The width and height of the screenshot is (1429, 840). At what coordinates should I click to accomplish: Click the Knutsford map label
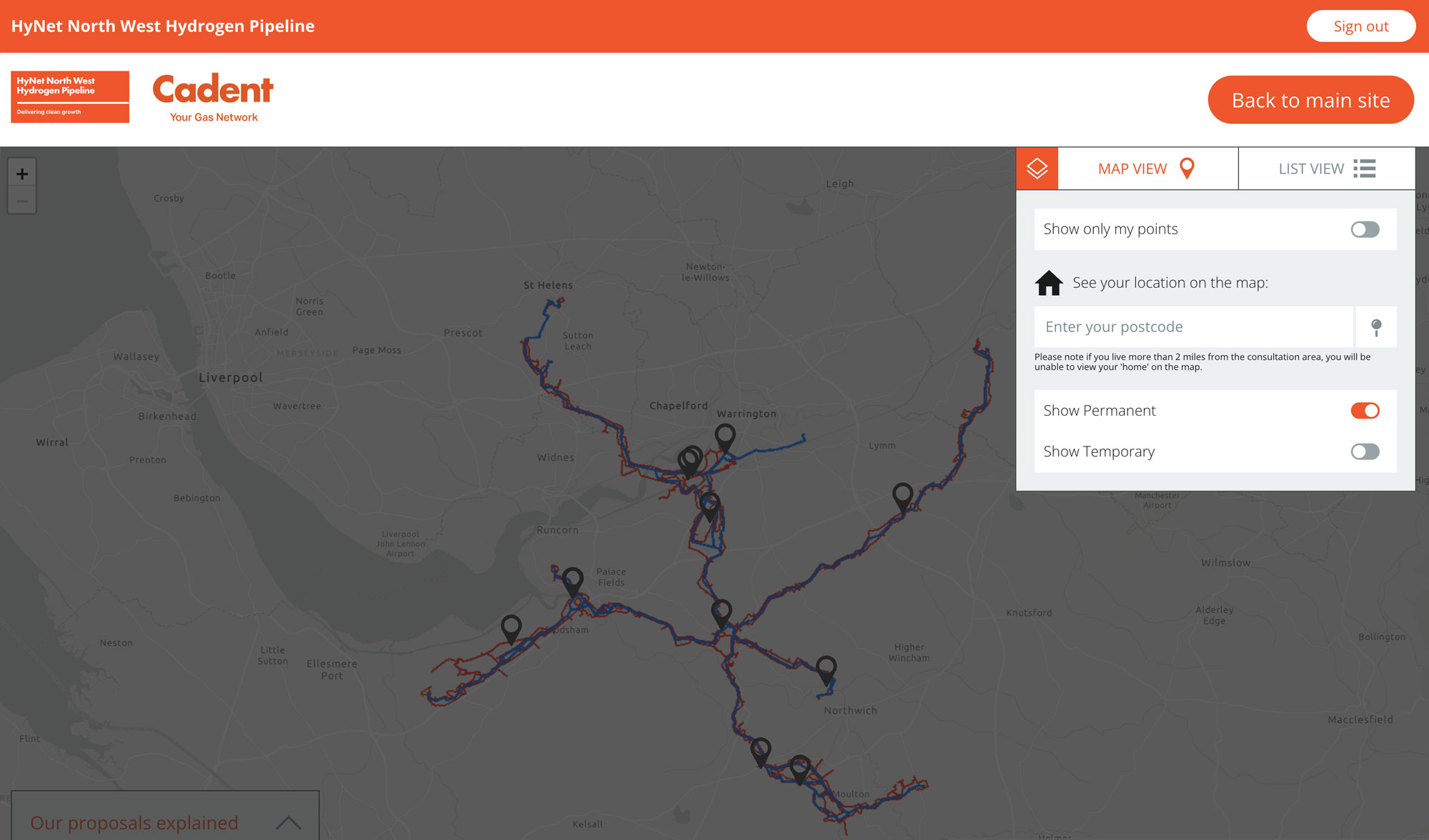click(x=1029, y=613)
